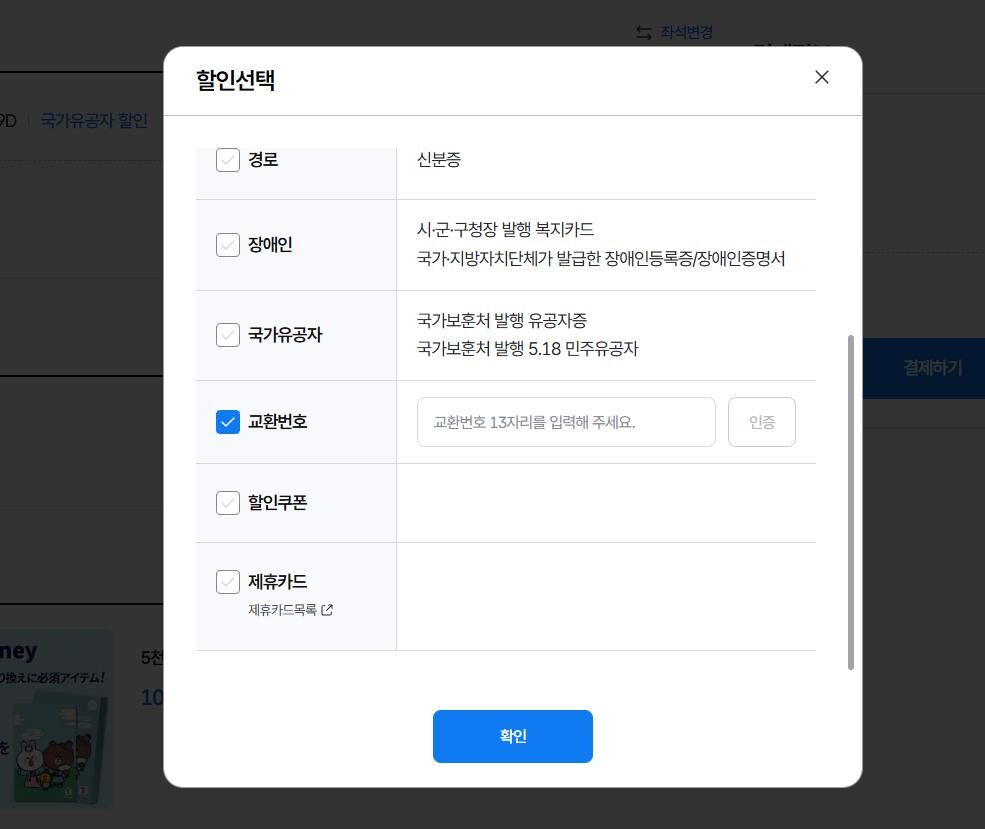The width and height of the screenshot is (985, 829).
Task: Click 좌석변경 link in background page
Action: tap(686, 32)
